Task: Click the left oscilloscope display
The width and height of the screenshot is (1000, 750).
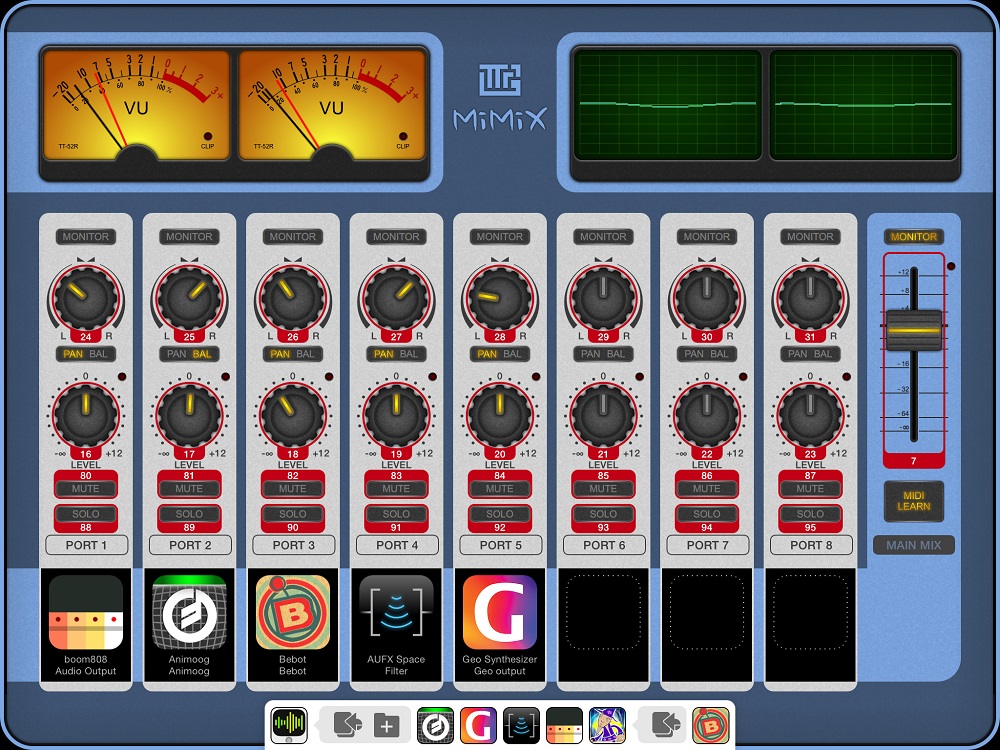Action: point(668,105)
